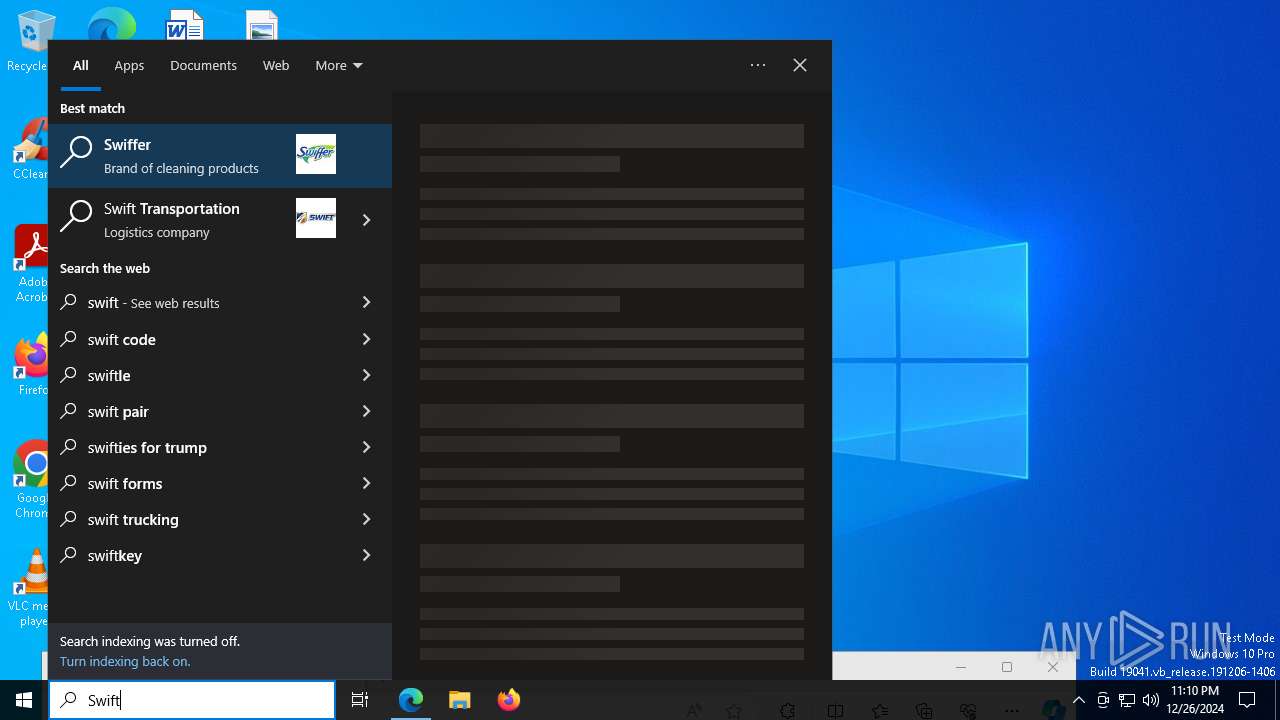This screenshot has width=1280, height=720.
Task: Open Task View on the taskbar
Action: point(360,700)
